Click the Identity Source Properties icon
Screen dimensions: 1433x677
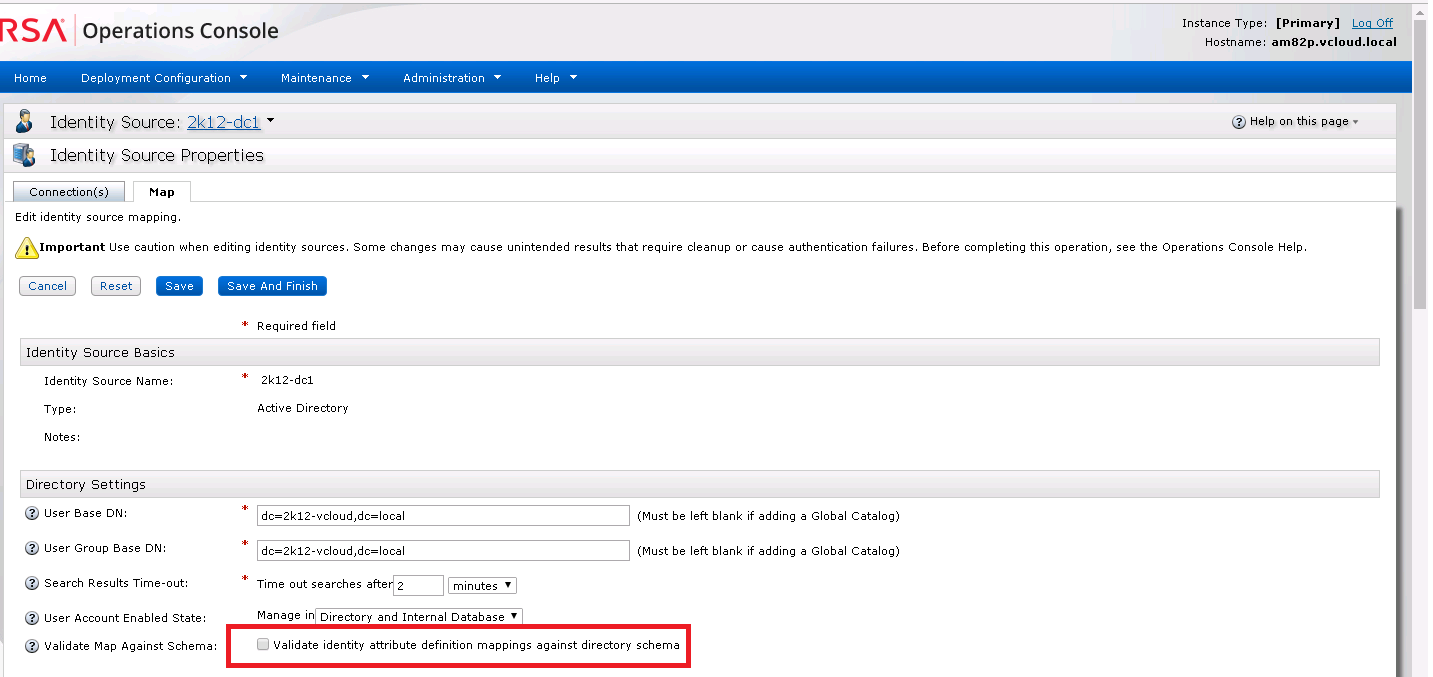coord(24,155)
